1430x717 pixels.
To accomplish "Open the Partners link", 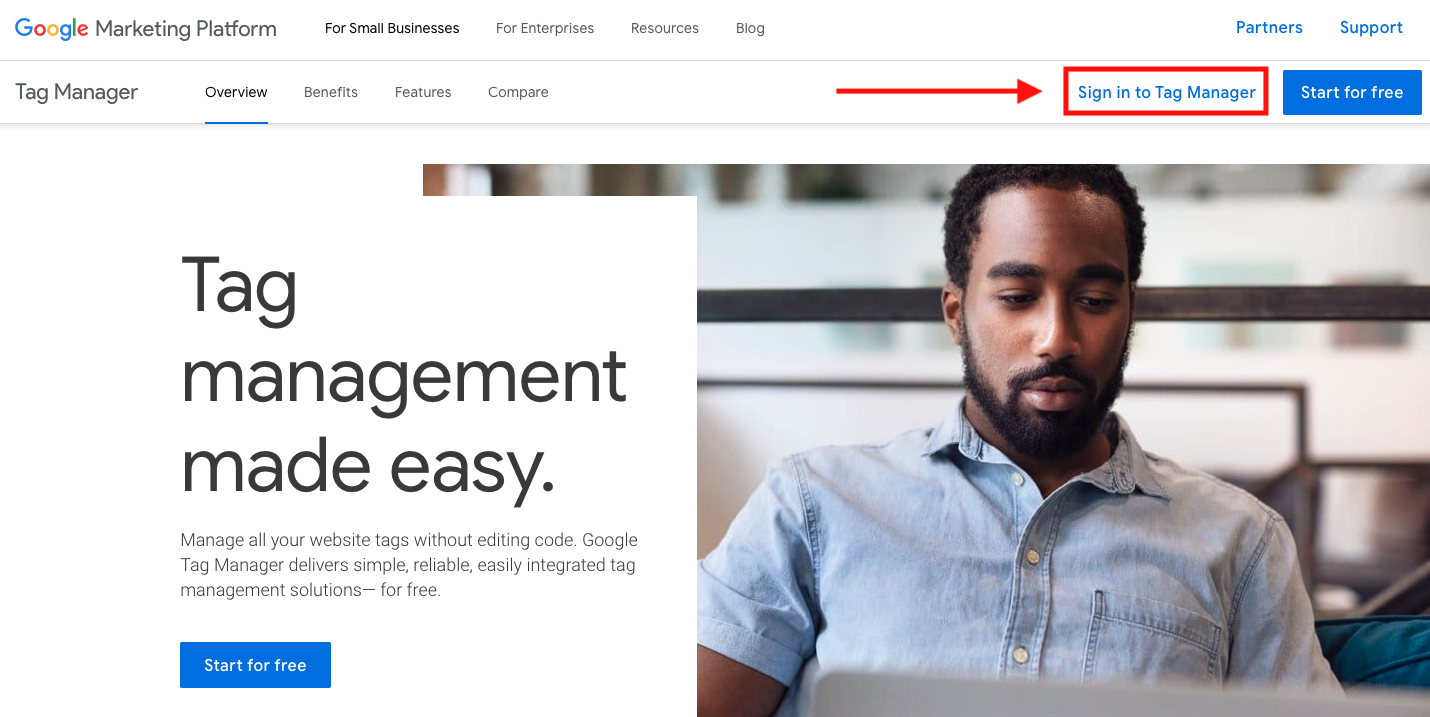I will coord(1269,28).
